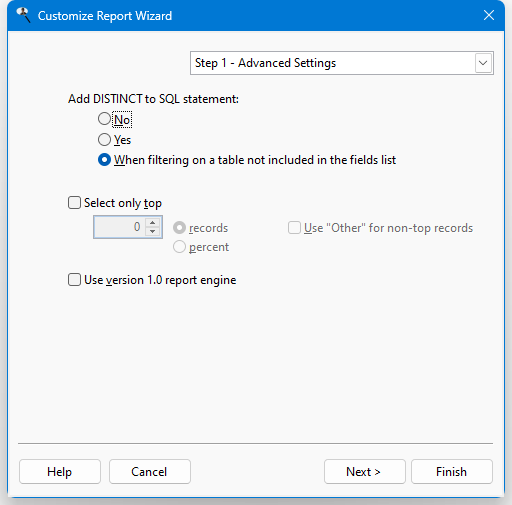Click the Help button

tap(60, 472)
